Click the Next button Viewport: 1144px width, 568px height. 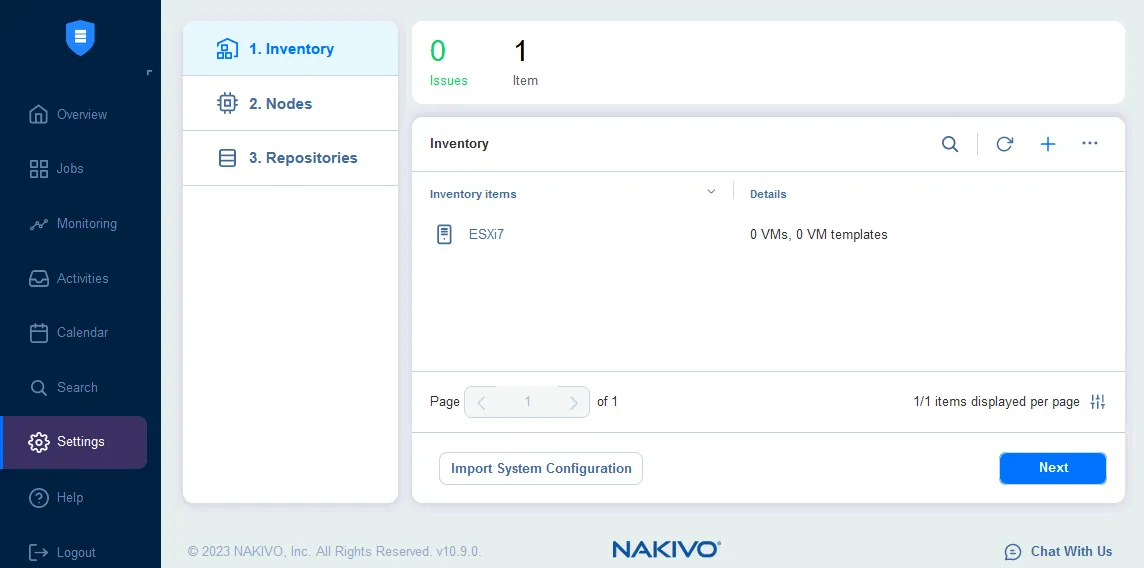(1052, 468)
